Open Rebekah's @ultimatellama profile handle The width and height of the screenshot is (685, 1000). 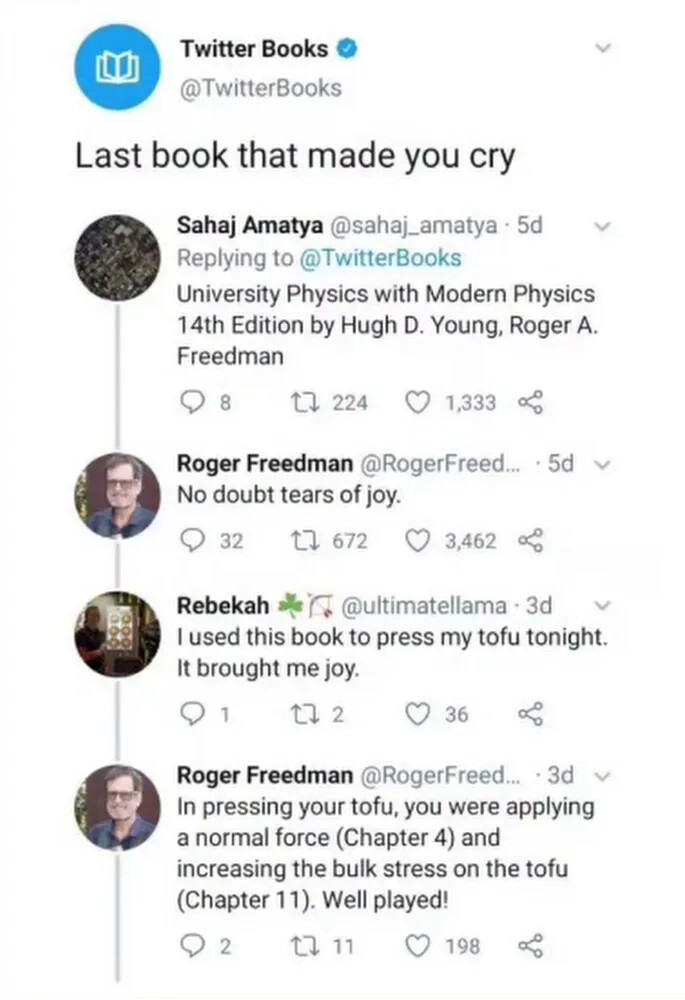point(424,606)
